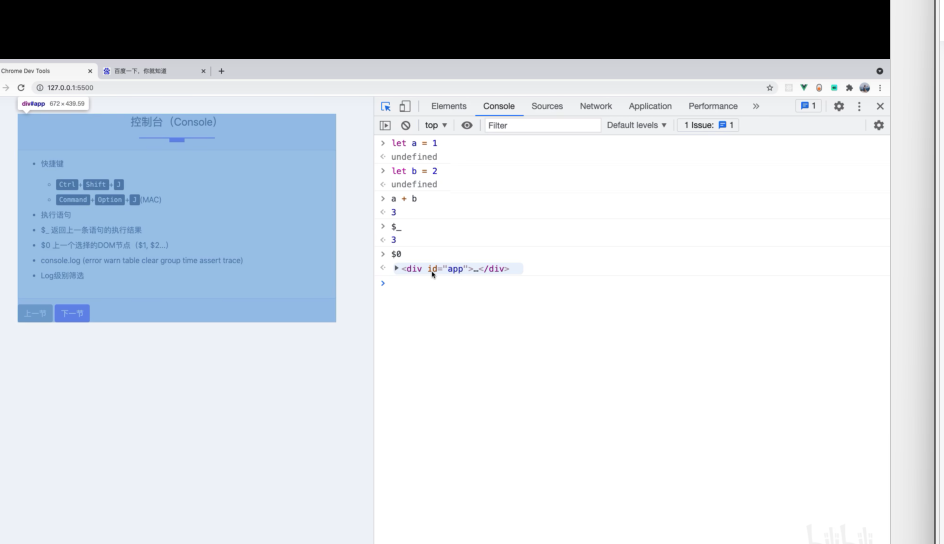The height and width of the screenshot is (544, 944).
Task: Close the DevTools panel
Action: tap(880, 106)
